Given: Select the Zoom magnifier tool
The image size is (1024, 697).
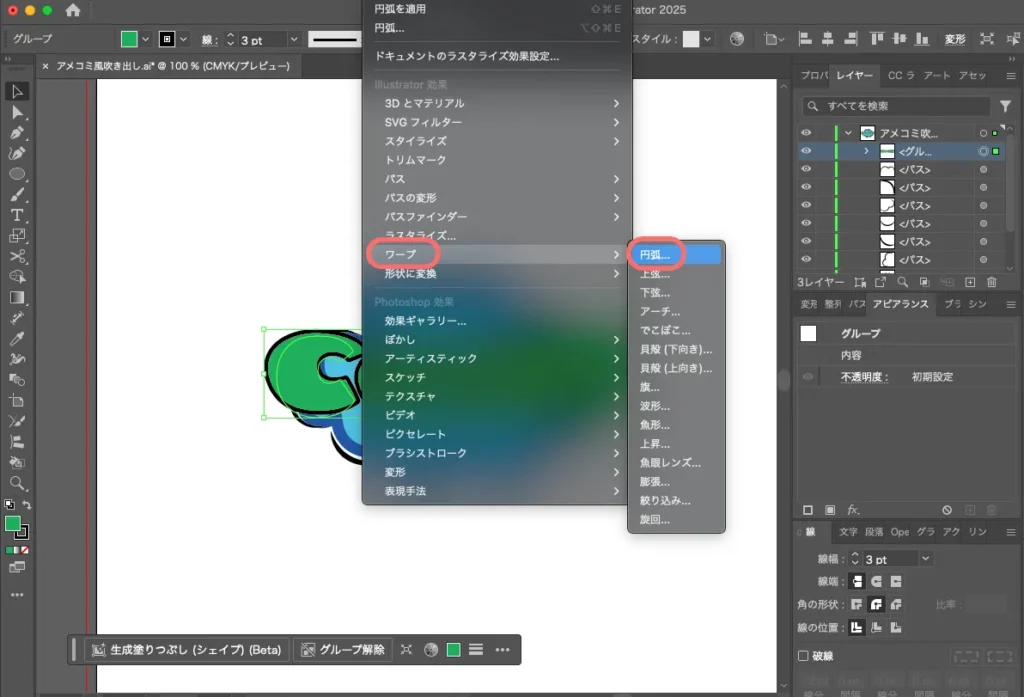Looking at the screenshot, I should [x=17, y=483].
